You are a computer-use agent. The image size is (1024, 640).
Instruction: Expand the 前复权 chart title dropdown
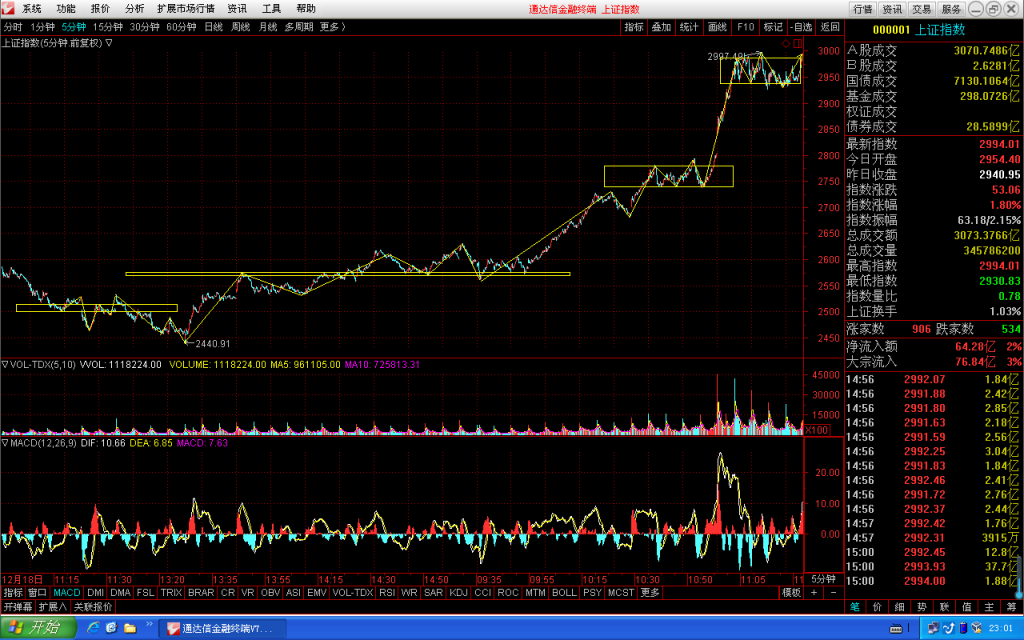pos(109,43)
